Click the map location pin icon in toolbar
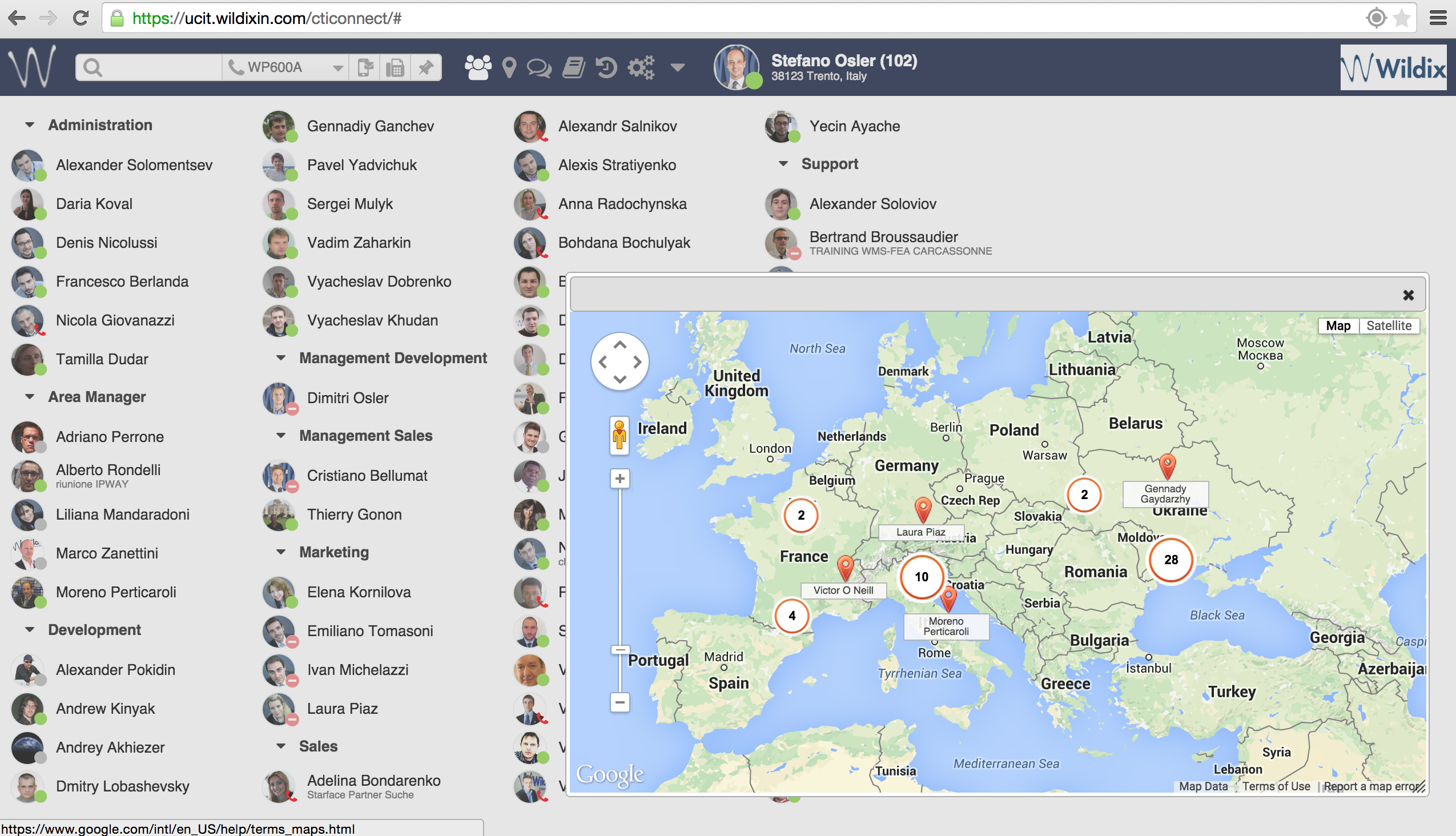The height and width of the screenshot is (836, 1456). [x=509, y=68]
